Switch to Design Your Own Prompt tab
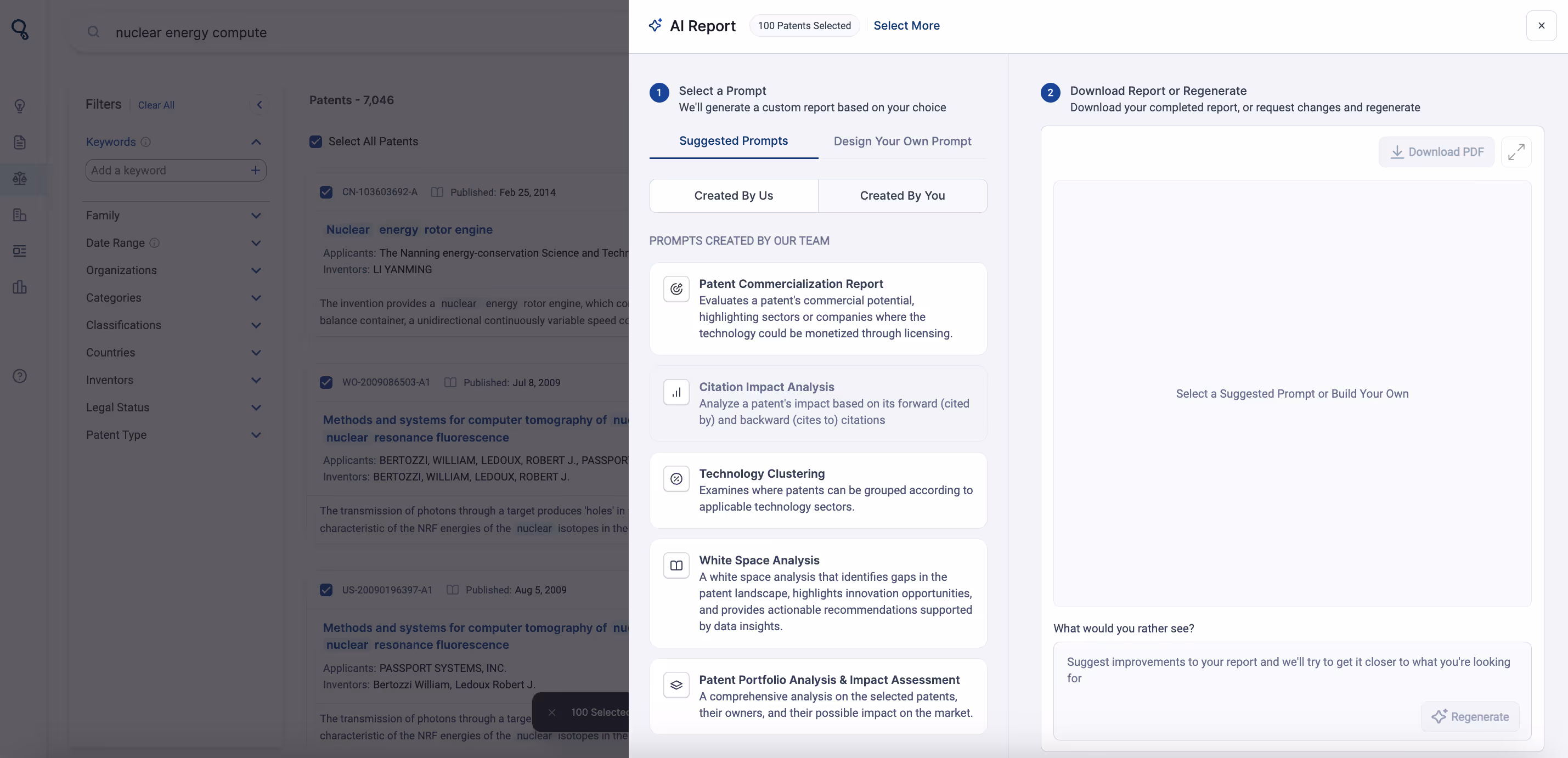Image resolution: width=1568 pixels, height=758 pixels. 903,141
